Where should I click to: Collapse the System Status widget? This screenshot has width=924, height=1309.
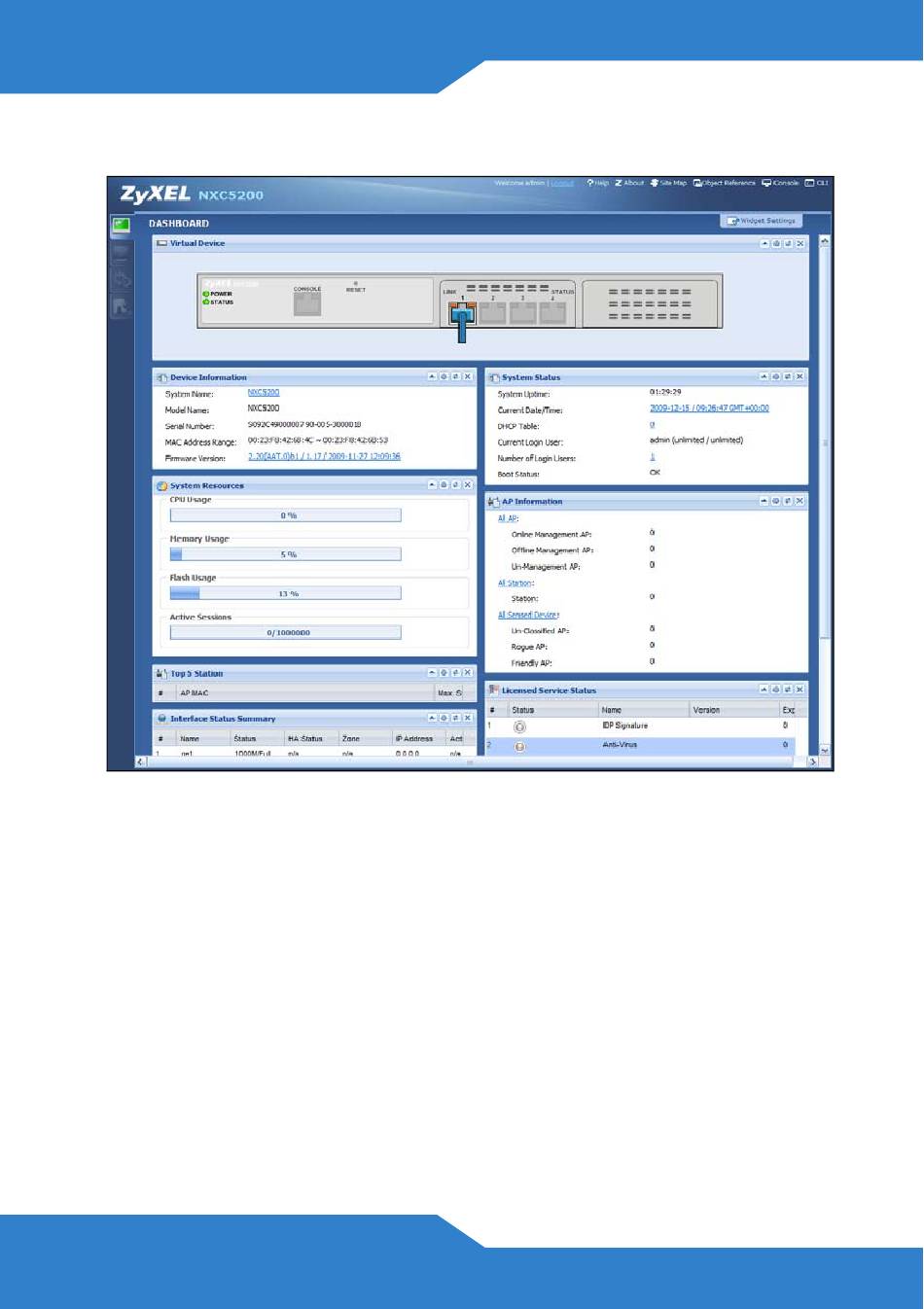click(x=764, y=377)
